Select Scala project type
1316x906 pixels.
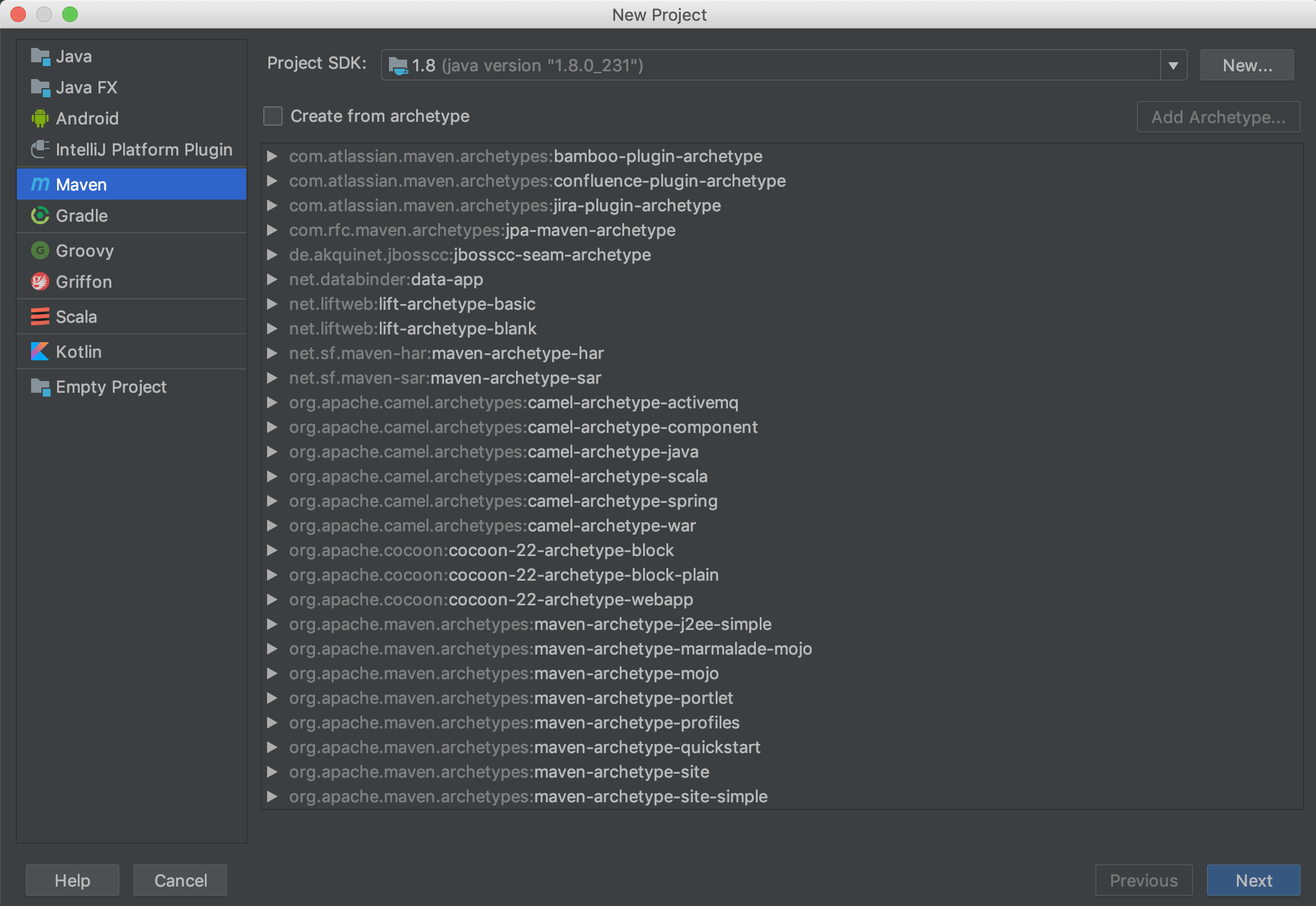pos(132,317)
